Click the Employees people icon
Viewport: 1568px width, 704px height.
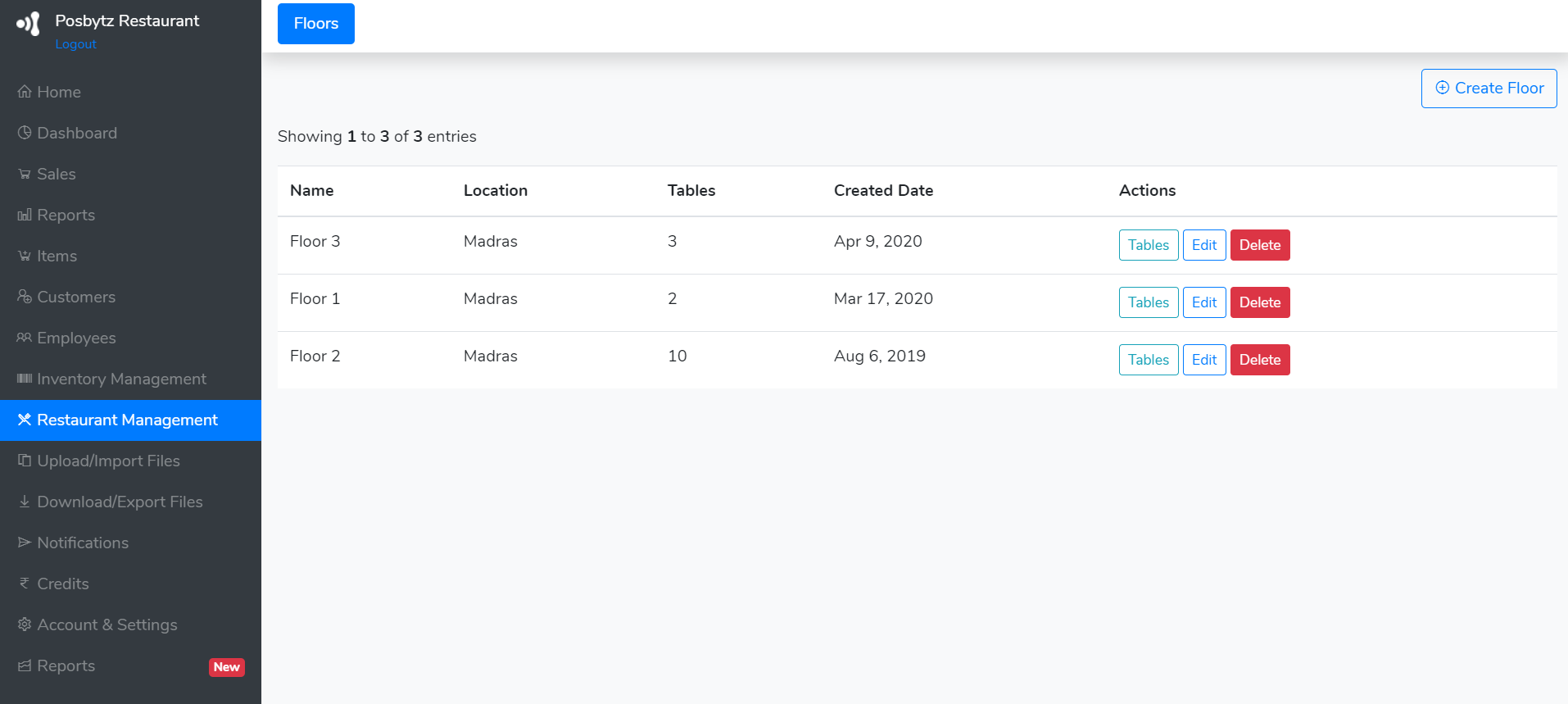pyautogui.click(x=25, y=338)
